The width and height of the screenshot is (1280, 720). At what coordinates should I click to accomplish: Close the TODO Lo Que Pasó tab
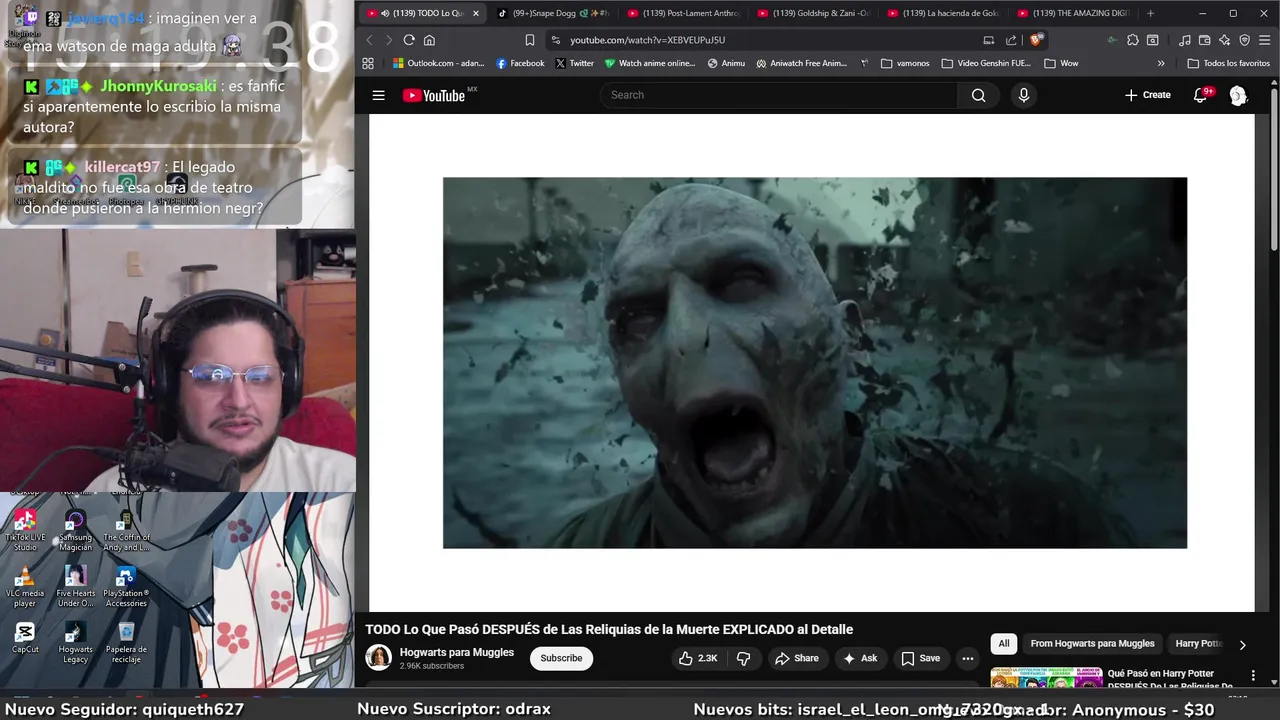[x=476, y=13]
